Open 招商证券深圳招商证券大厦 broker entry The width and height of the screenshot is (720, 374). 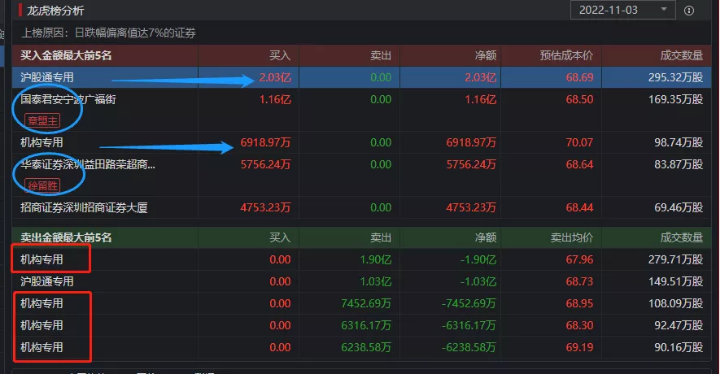(x=84, y=208)
